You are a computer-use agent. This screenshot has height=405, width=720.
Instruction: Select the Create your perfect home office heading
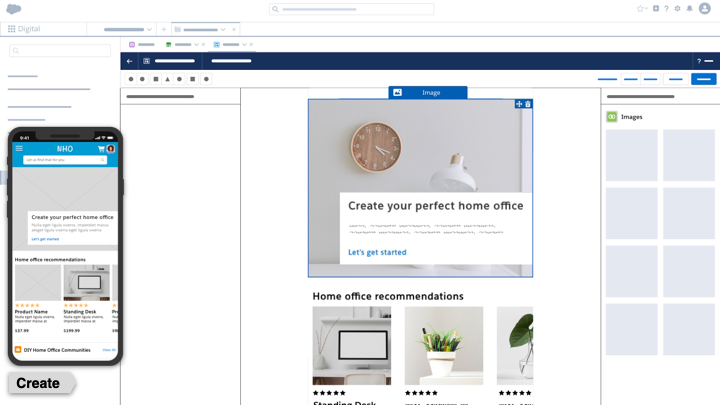pyautogui.click(x=435, y=206)
